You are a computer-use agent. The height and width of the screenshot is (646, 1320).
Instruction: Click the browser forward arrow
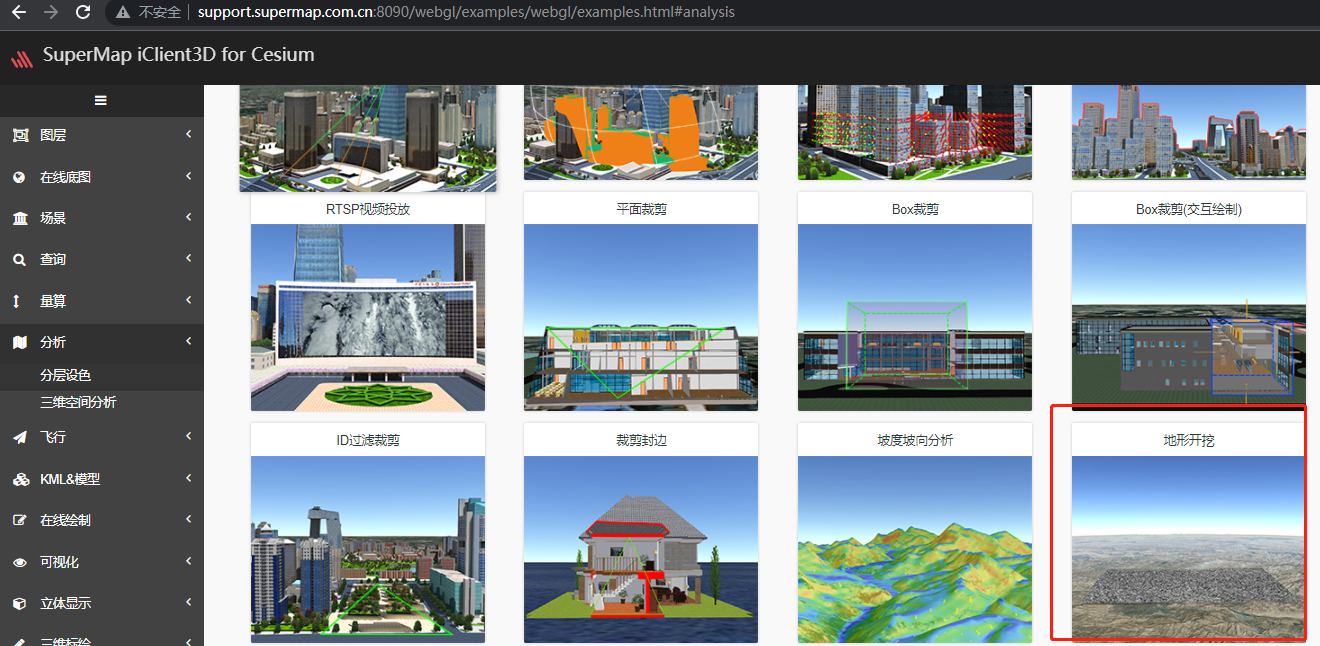click(x=50, y=13)
